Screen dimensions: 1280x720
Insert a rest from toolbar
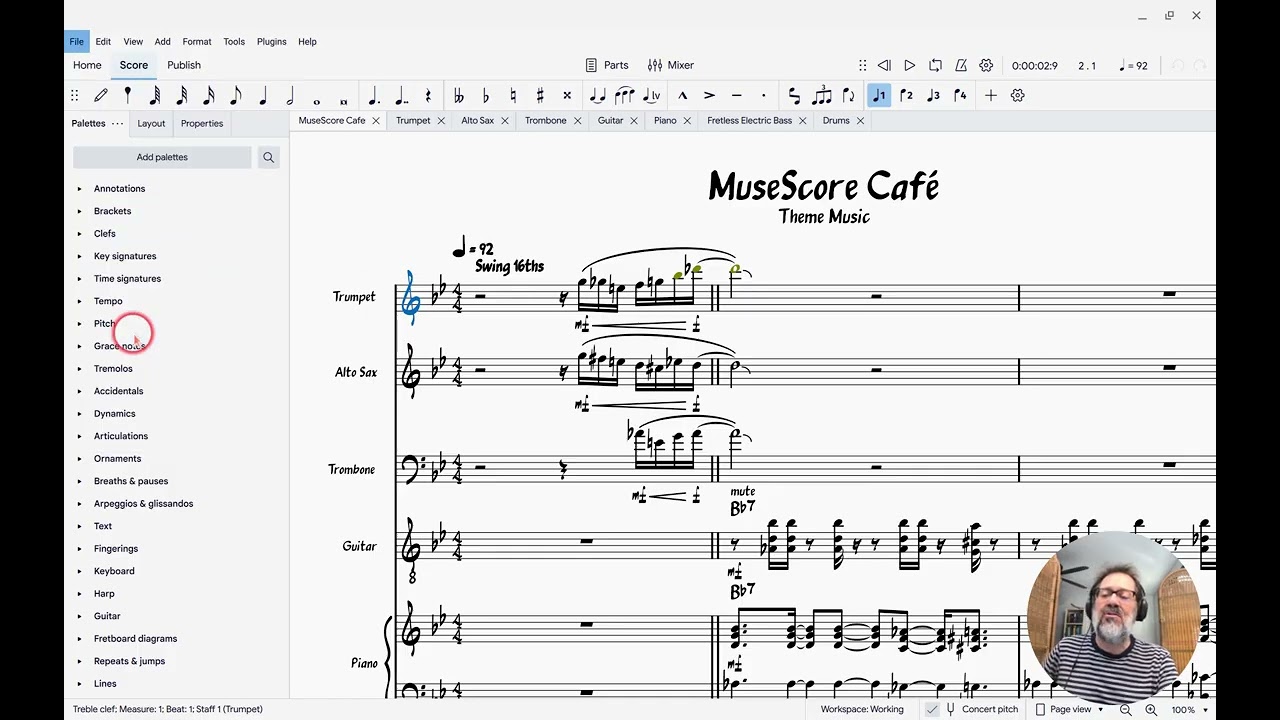[x=428, y=95]
